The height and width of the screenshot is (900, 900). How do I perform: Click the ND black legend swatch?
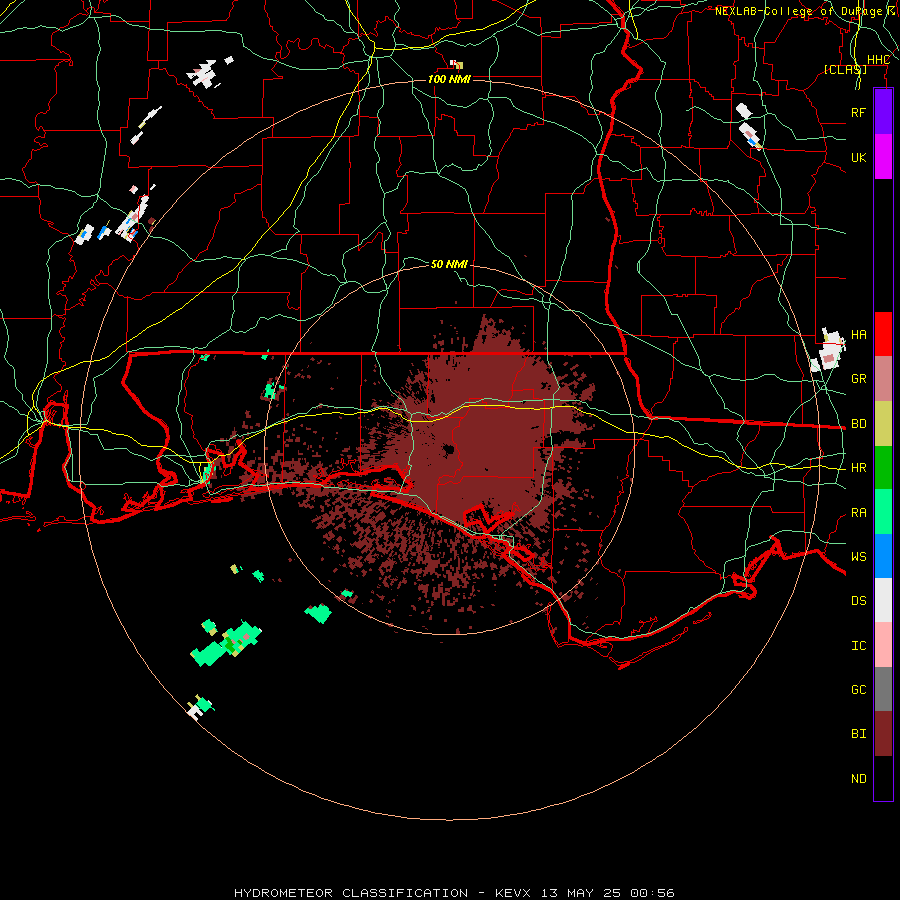click(x=883, y=778)
